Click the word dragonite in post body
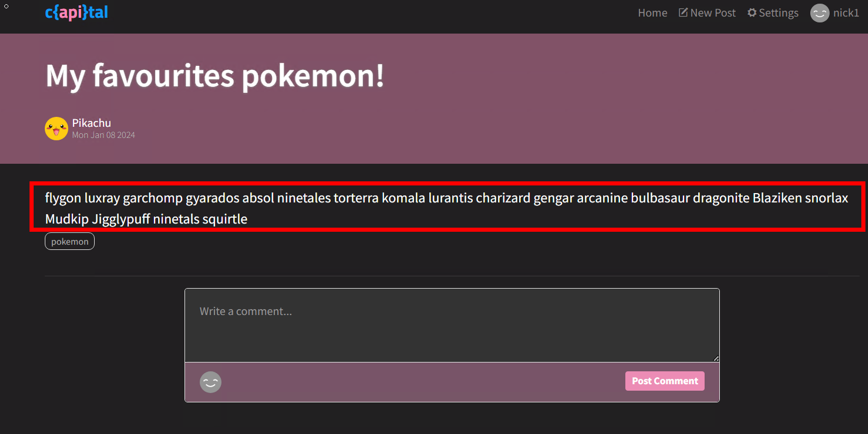 pos(721,198)
